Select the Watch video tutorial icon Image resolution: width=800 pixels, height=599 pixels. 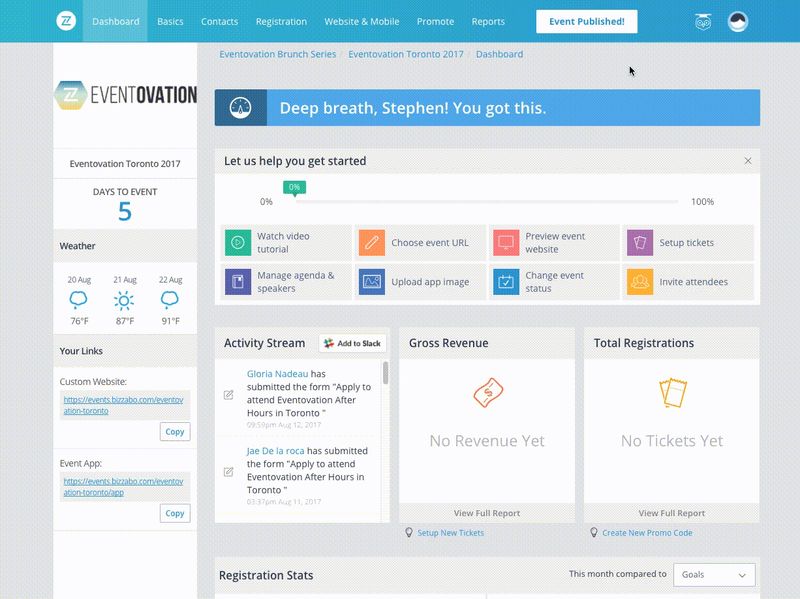click(x=236, y=241)
